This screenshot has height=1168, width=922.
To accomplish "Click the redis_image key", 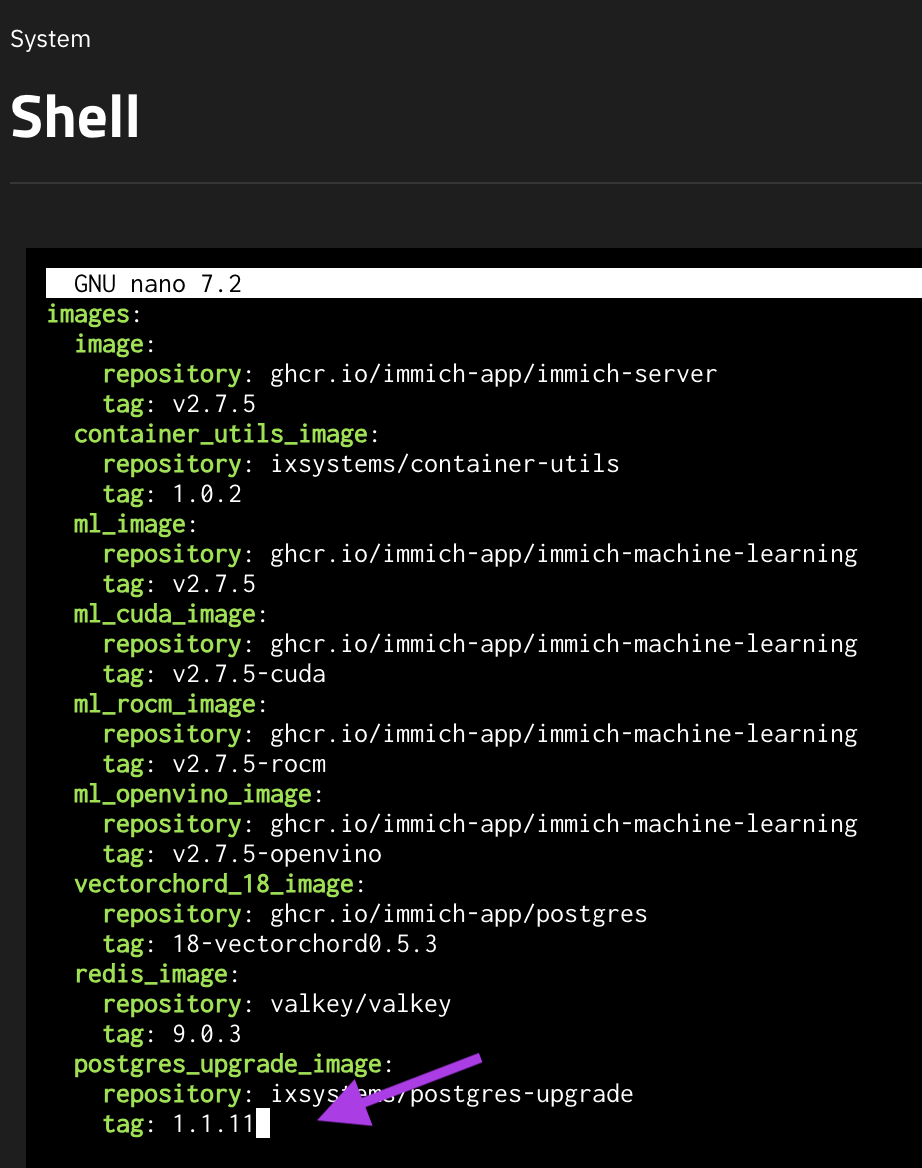I will [x=151, y=974].
